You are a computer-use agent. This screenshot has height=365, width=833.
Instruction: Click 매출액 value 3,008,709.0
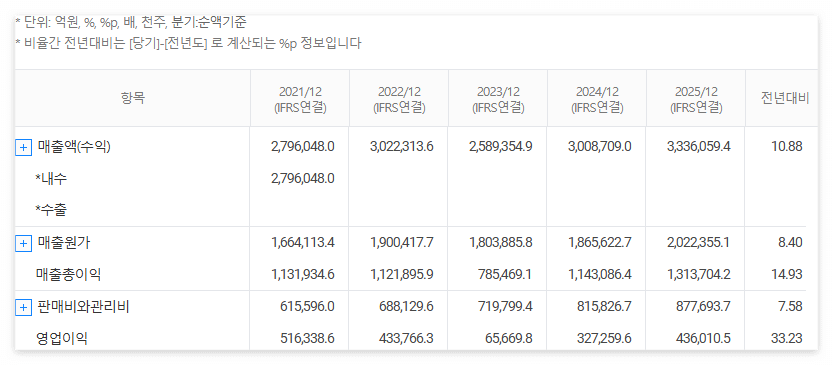point(600,147)
